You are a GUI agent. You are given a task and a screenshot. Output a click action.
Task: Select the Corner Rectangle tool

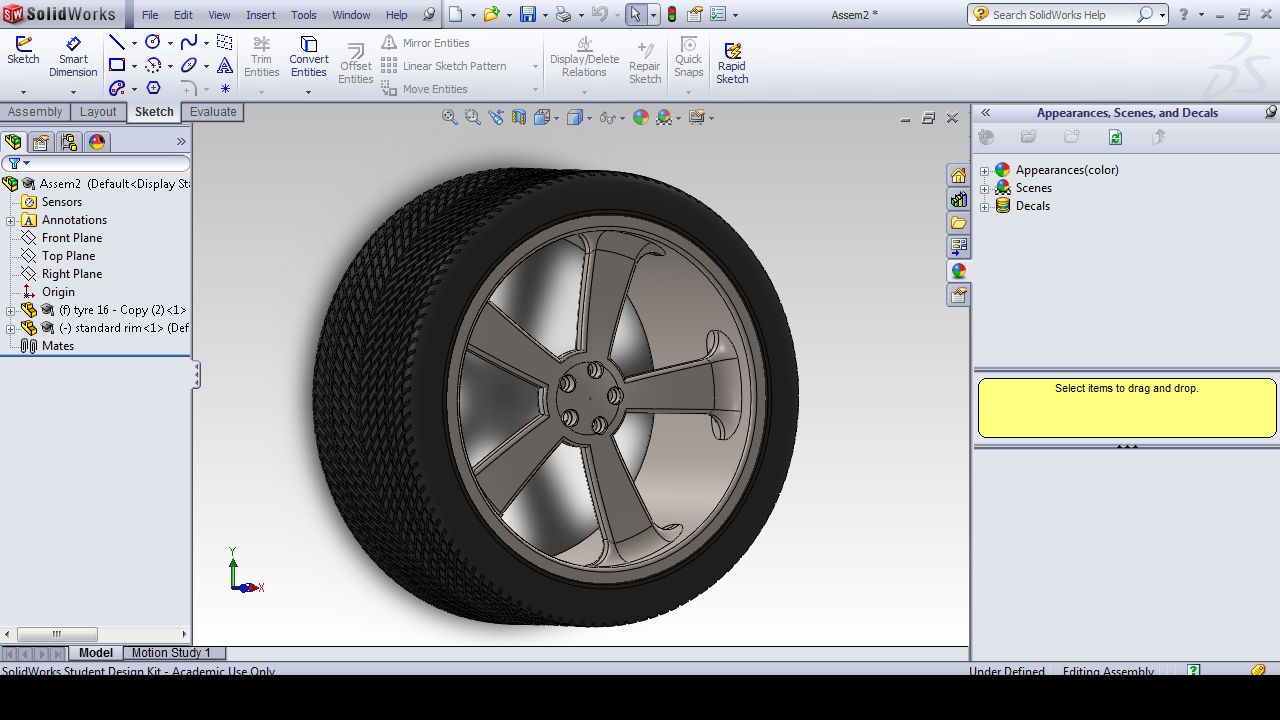pyautogui.click(x=117, y=65)
